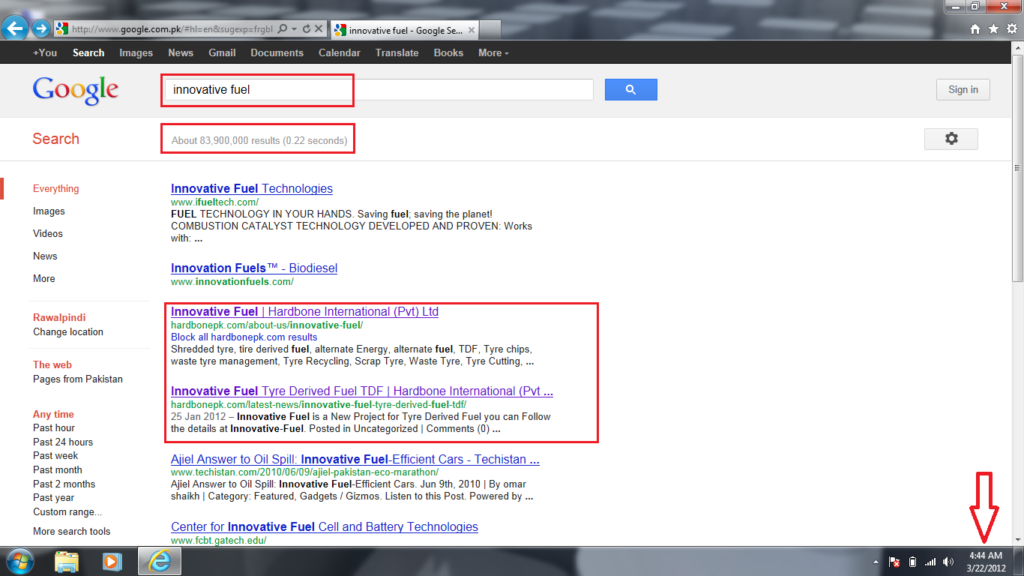The height and width of the screenshot is (576, 1024).
Task: Open Custom range date filter
Action: pos(67,512)
